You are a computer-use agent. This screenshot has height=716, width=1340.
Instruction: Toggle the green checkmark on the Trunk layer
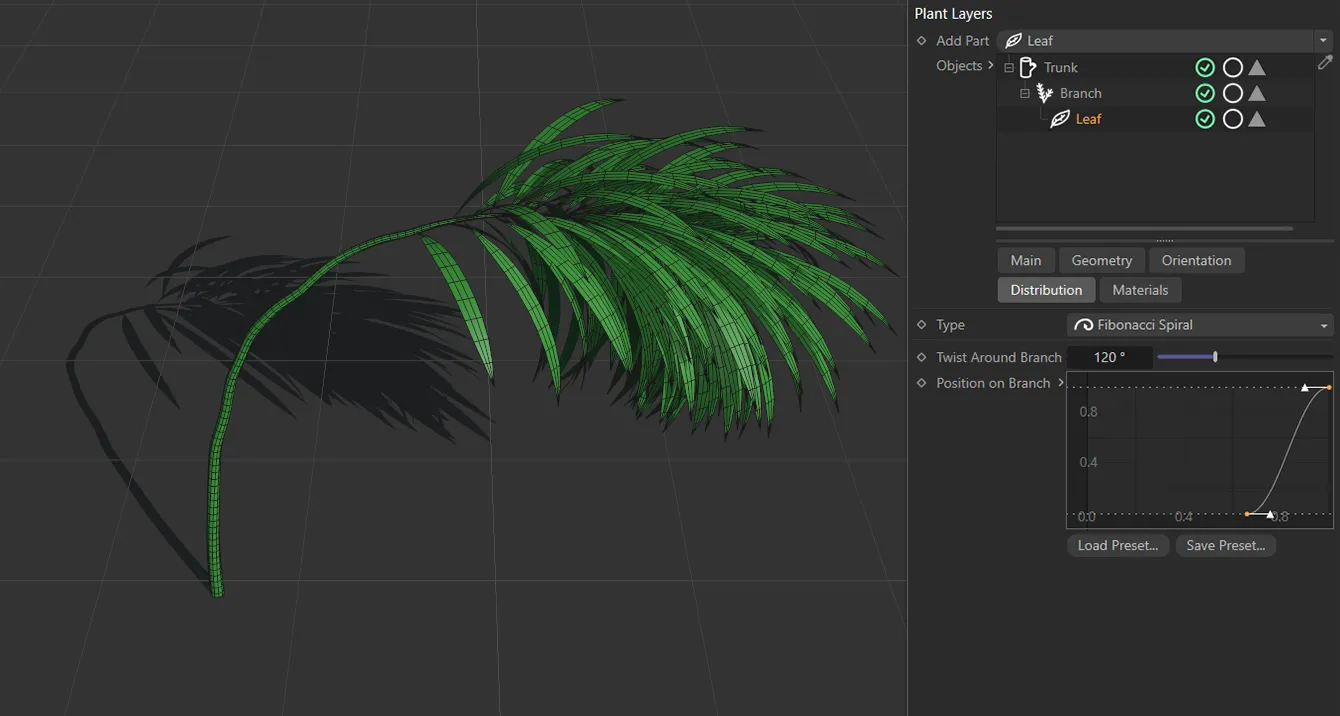coord(1205,67)
